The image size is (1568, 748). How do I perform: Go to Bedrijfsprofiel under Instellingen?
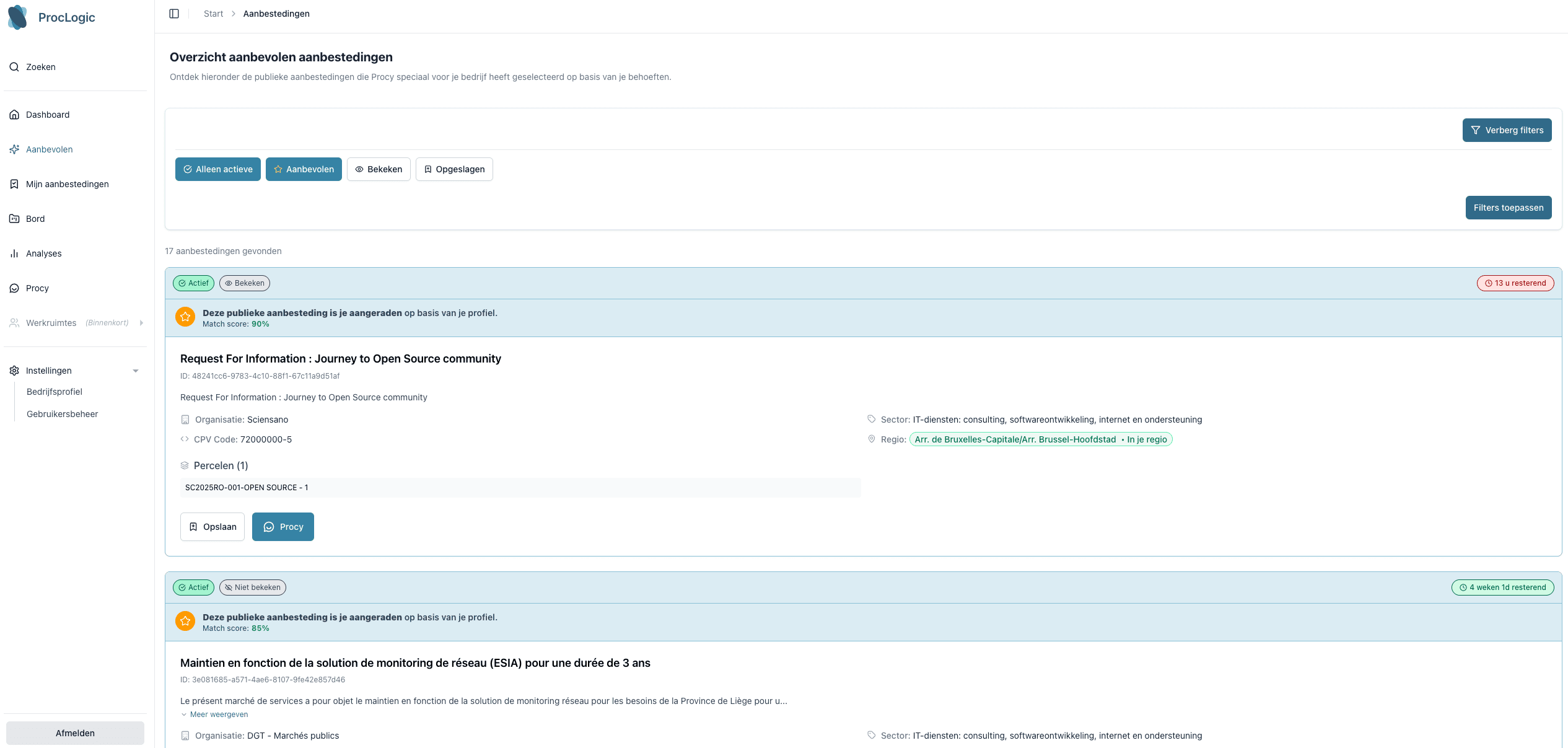55,391
